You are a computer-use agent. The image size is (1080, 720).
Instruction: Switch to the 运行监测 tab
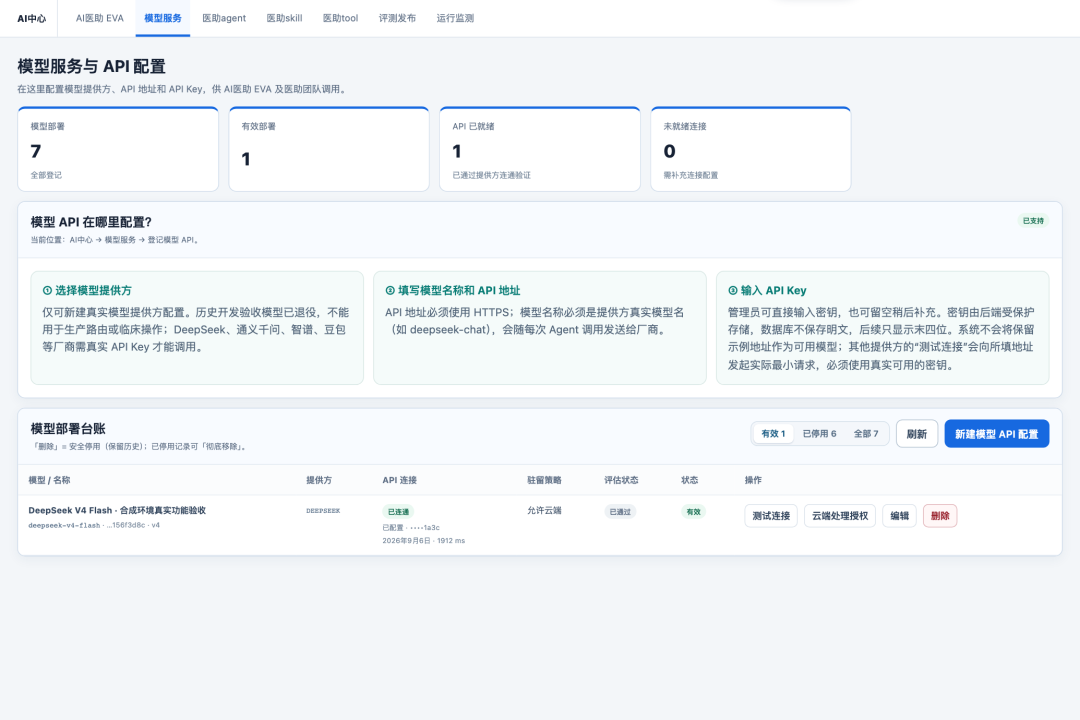tap(455, 19)
